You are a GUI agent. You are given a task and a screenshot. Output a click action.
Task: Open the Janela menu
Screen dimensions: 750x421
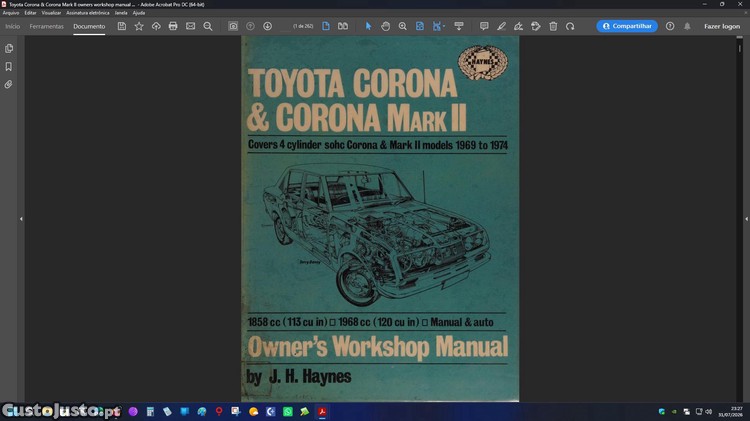[121, 13]
